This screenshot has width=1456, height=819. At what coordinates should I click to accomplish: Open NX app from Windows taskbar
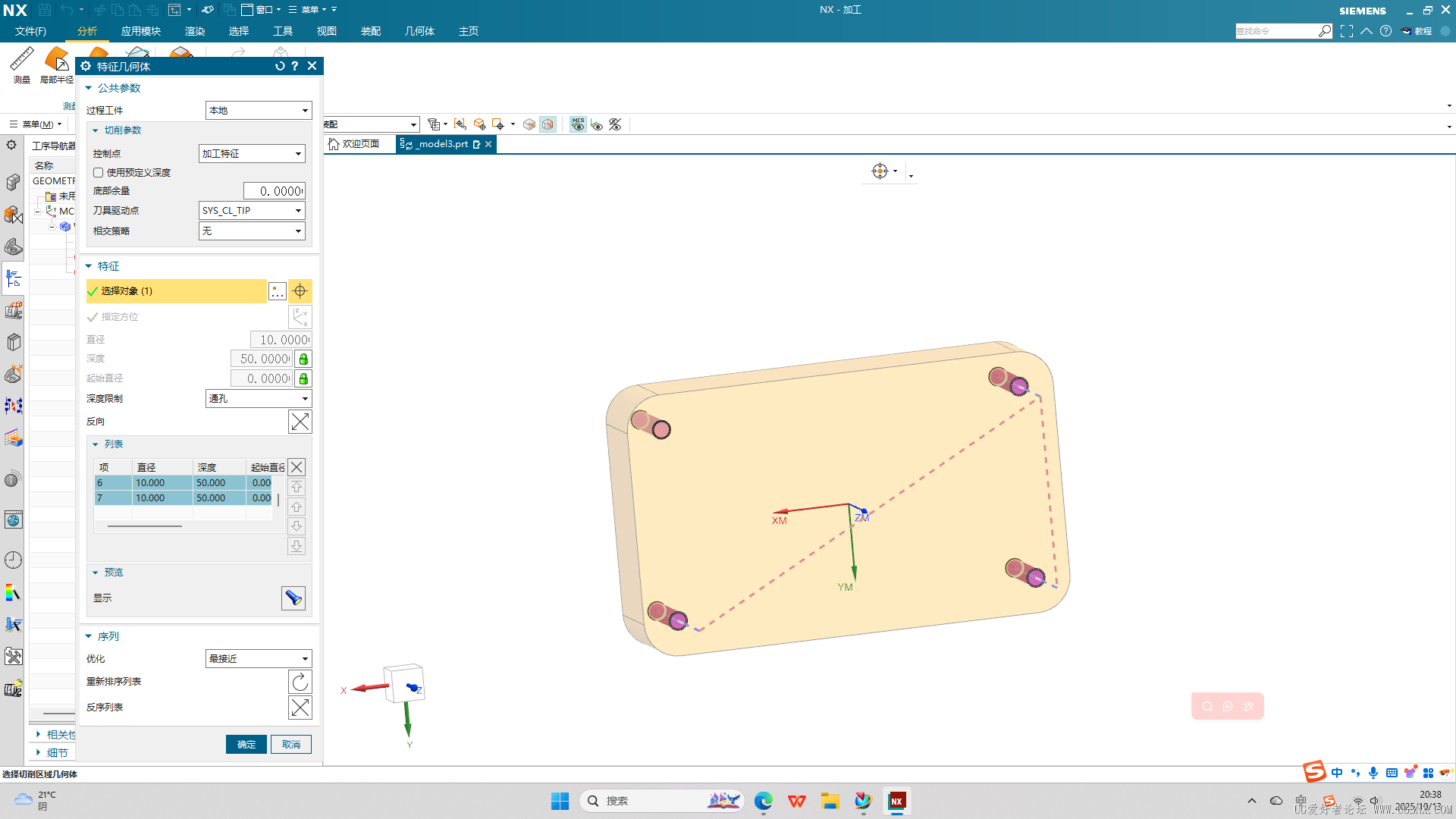click(x=896, y=801)
